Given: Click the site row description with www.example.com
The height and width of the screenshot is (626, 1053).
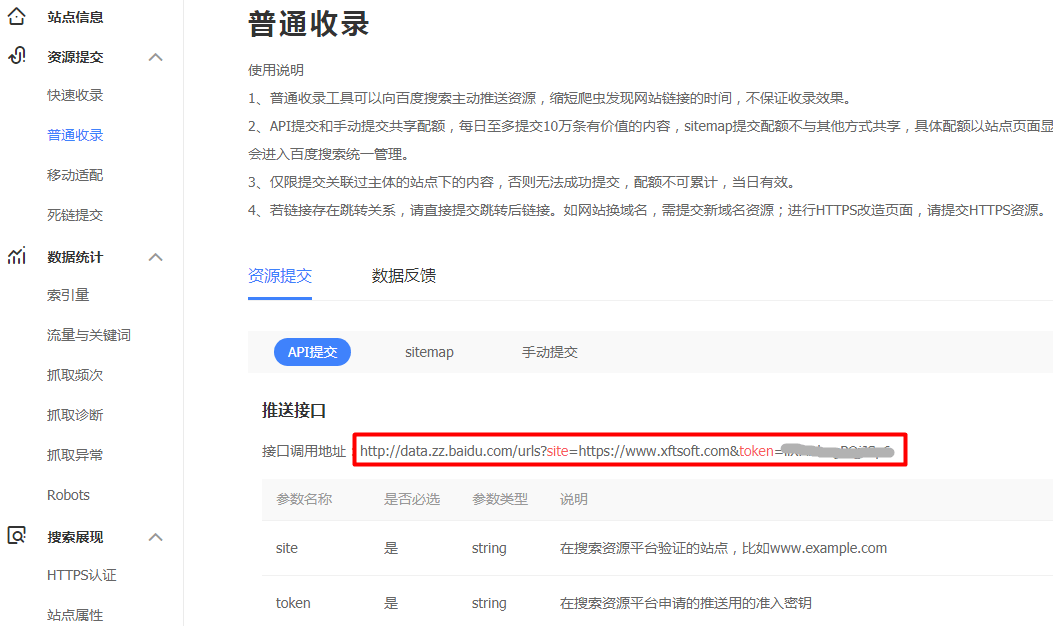Looking at the screenshot, I should point(723,548).
